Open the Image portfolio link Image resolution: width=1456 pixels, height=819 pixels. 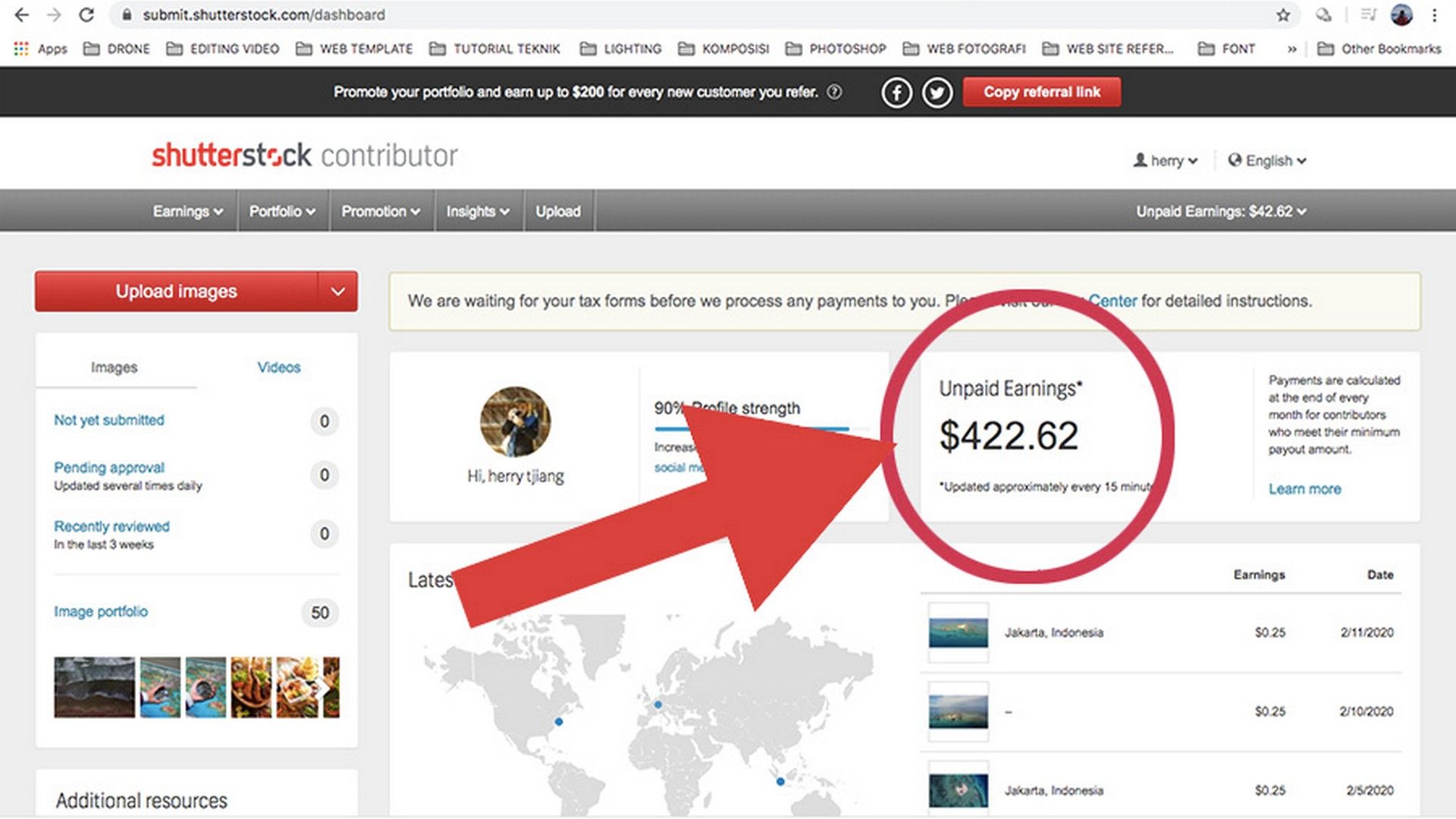click(101, 611)
